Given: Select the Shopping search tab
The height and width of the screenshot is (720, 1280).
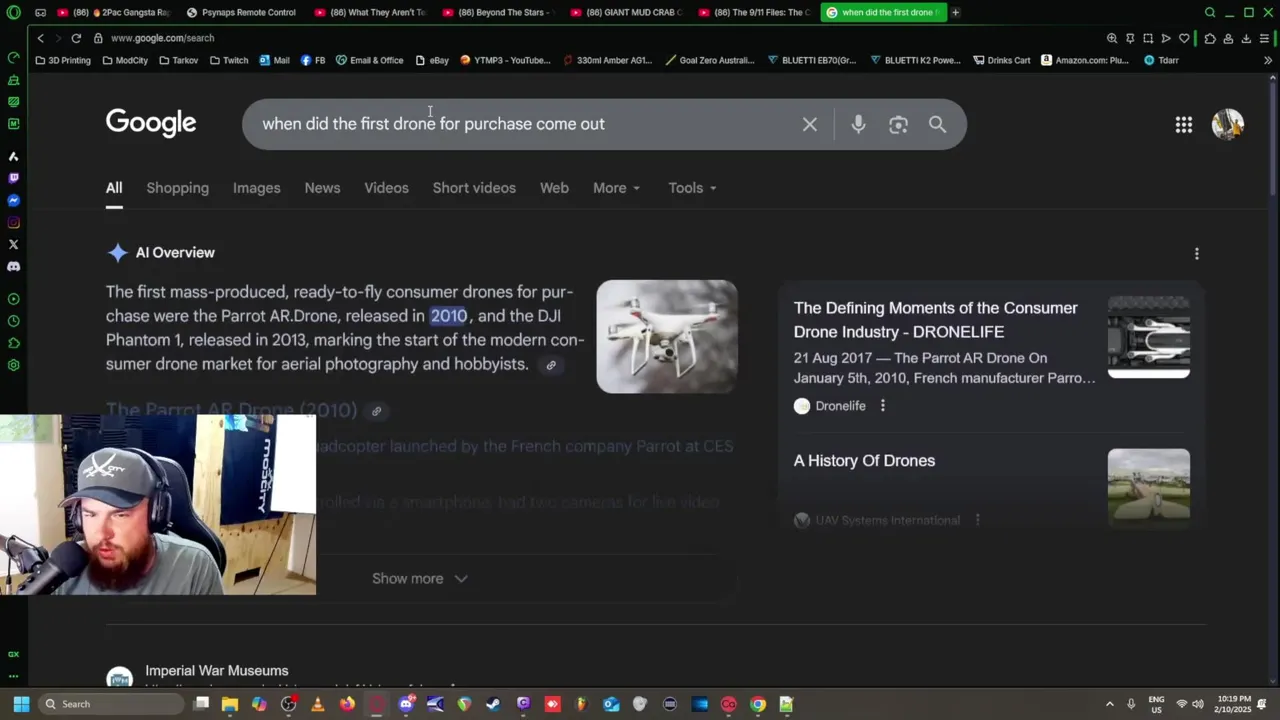Looking at the screenshot, I should coord(178,188).
